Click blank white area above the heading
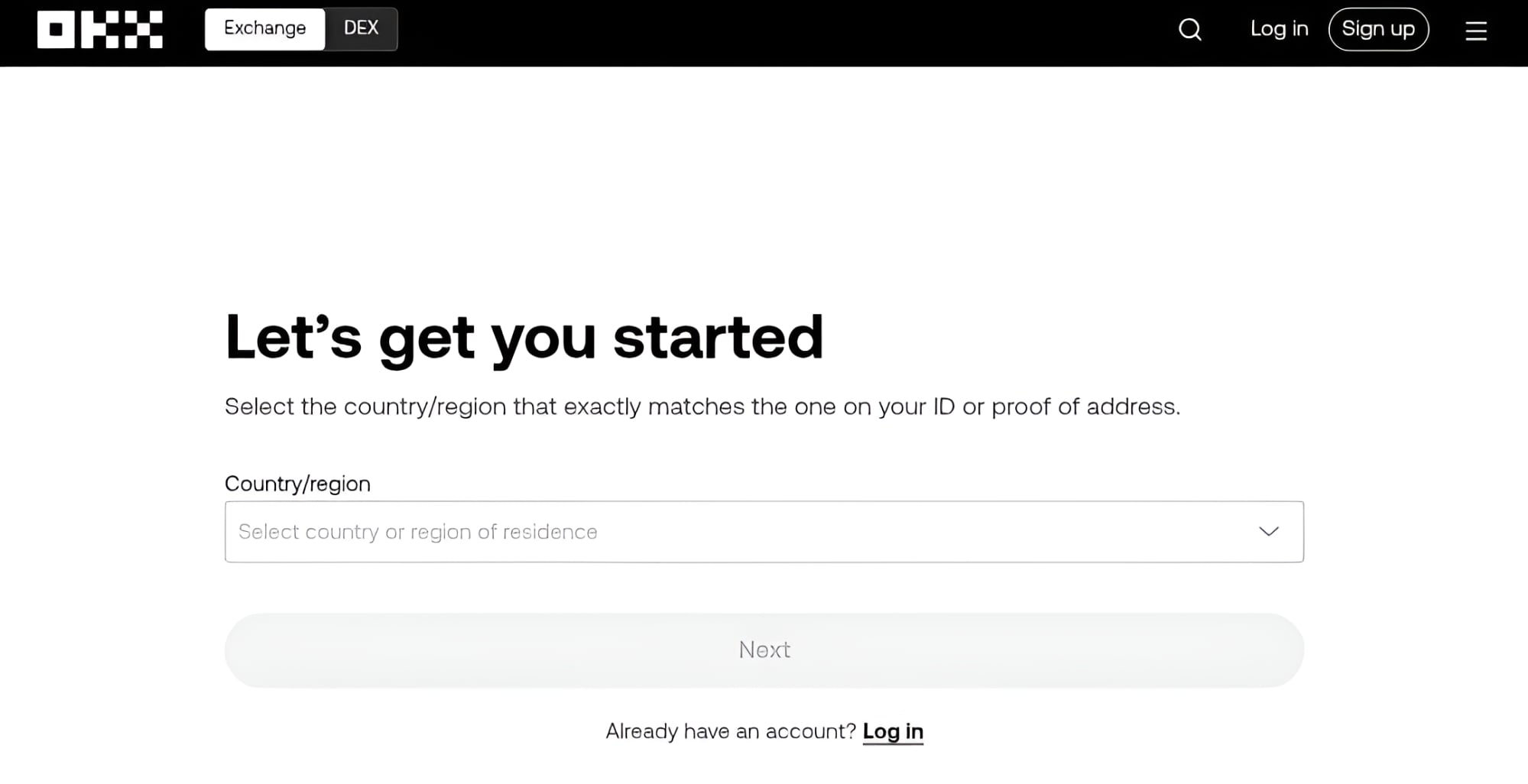 point(764,183)
